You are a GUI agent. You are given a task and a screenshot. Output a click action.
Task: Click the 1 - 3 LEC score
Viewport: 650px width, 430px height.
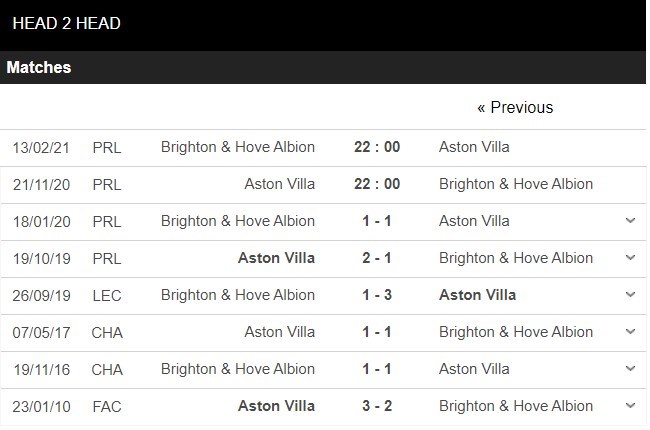(377, 295)
